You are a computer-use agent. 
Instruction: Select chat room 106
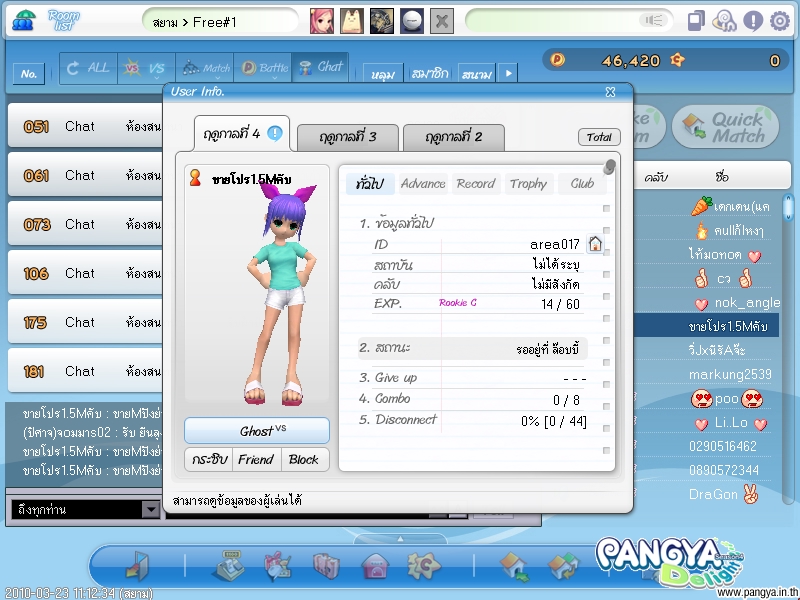coord(86,273)
